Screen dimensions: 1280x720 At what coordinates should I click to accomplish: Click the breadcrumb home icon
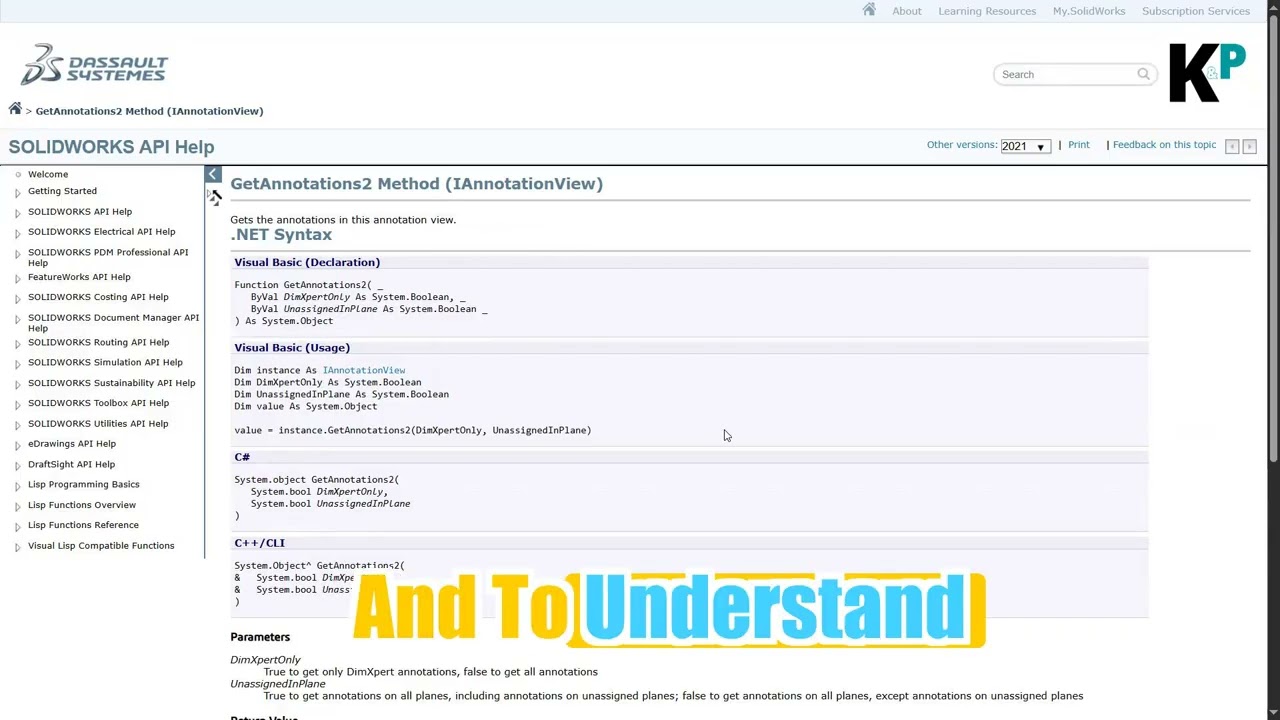click(15, 109)
